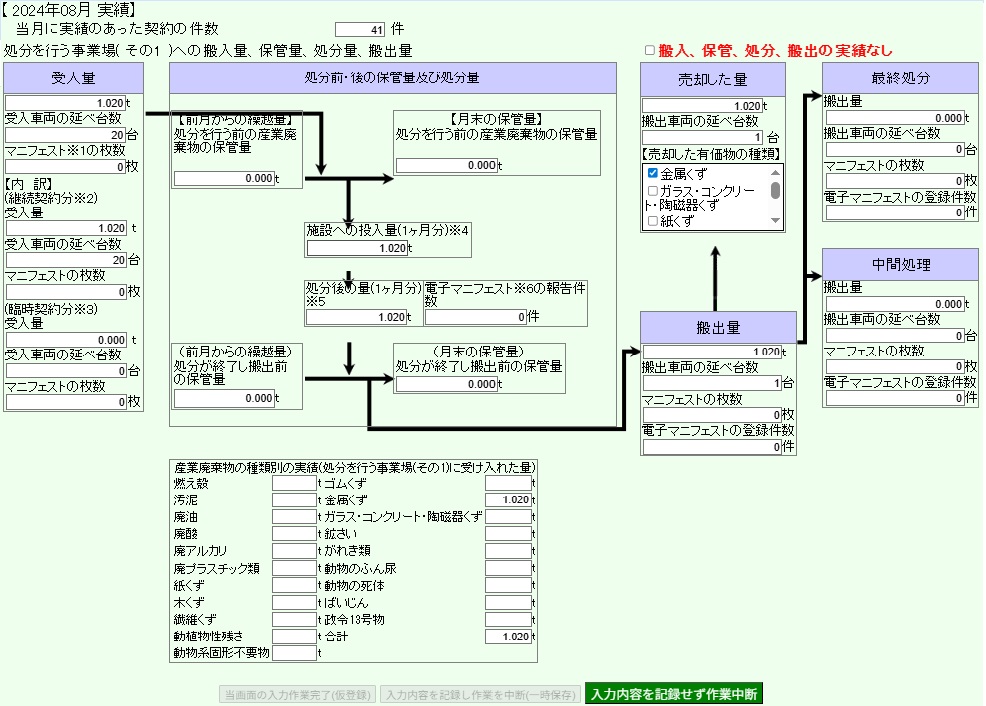Click the valuables list scroll up arrow
This screenshot has width=986, height=706.
[775, 172]
